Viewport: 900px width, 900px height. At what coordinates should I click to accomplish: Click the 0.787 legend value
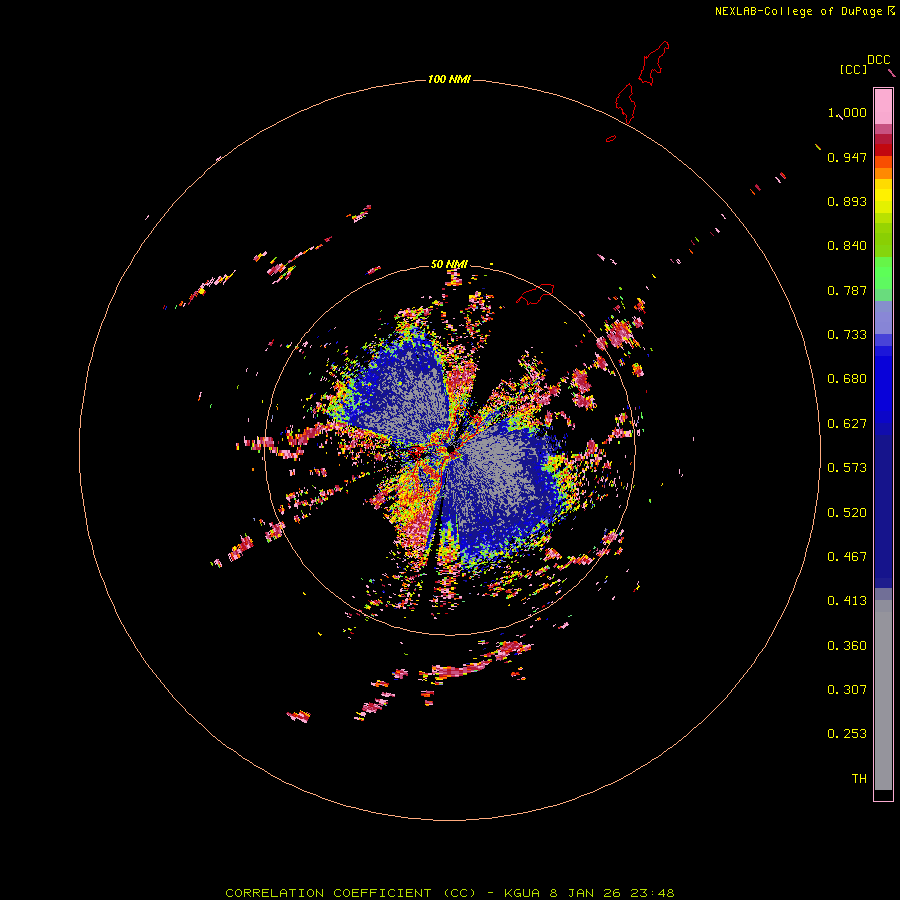(x=847, y=290)
